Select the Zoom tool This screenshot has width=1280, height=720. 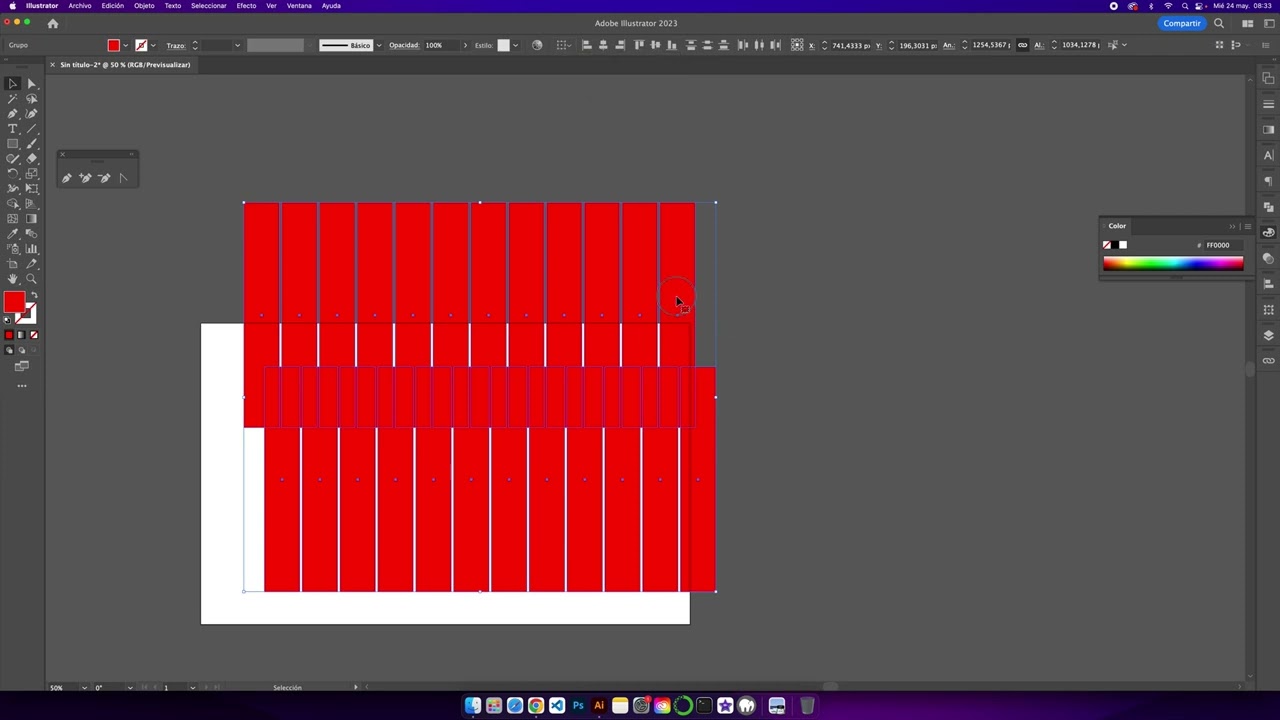31,279
